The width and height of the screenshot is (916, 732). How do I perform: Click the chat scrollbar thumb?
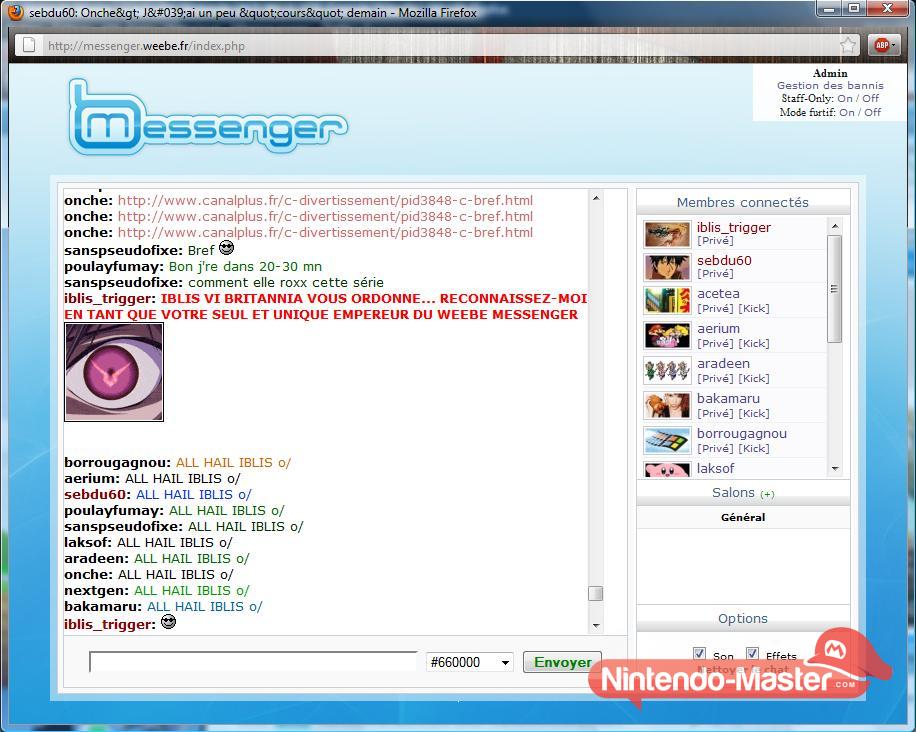[x=596, y=593]
